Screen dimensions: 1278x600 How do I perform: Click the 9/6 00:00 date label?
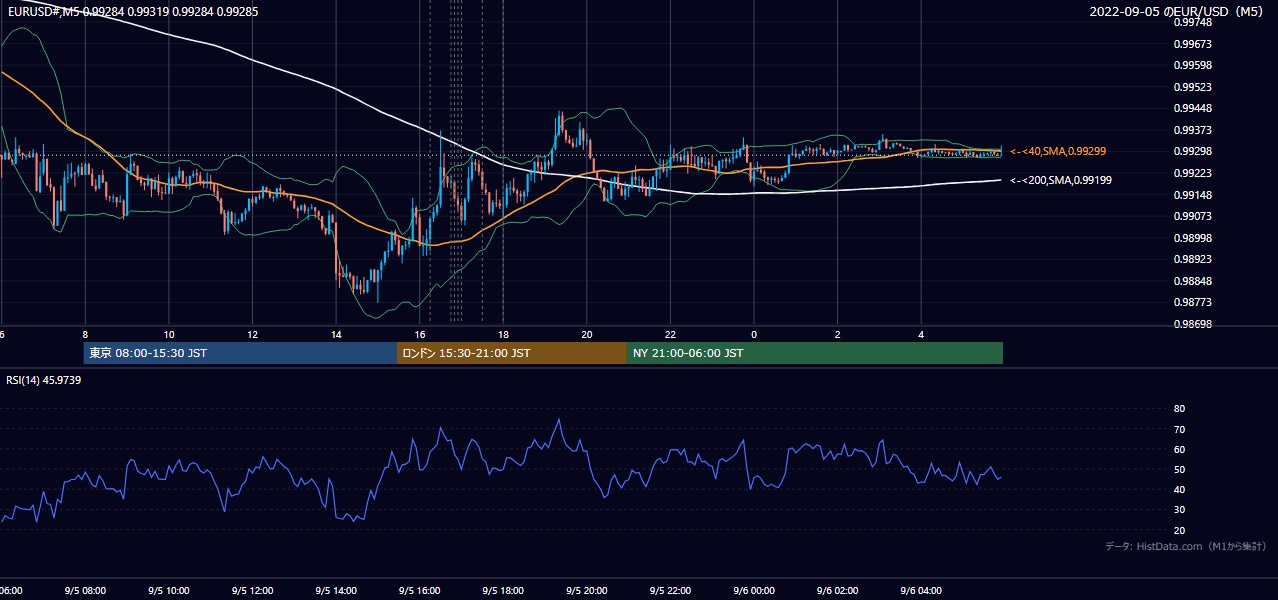click(x=754, y=591)
